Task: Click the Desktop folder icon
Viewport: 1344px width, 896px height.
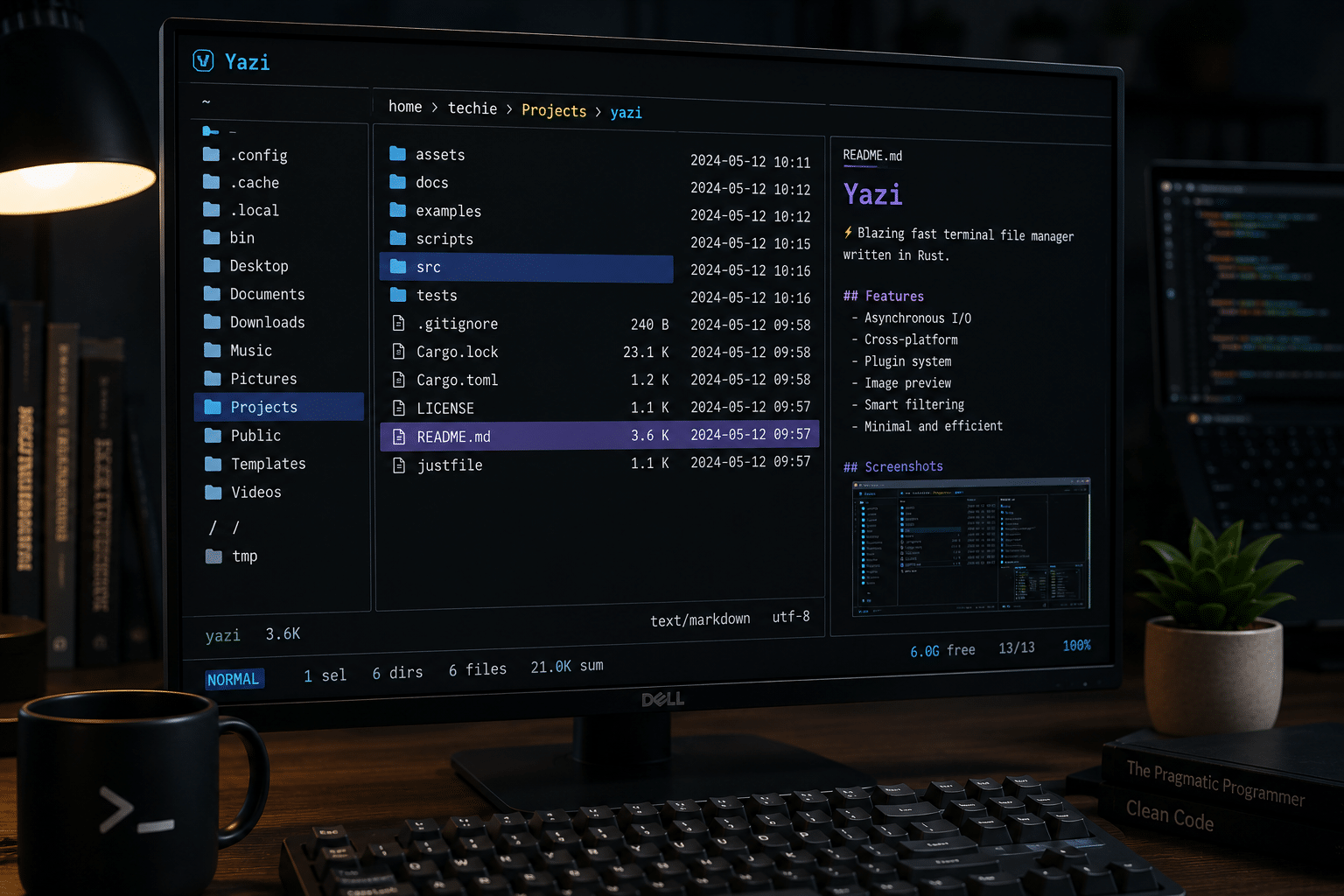Action: pyautogui.click(x=212, y=265)
